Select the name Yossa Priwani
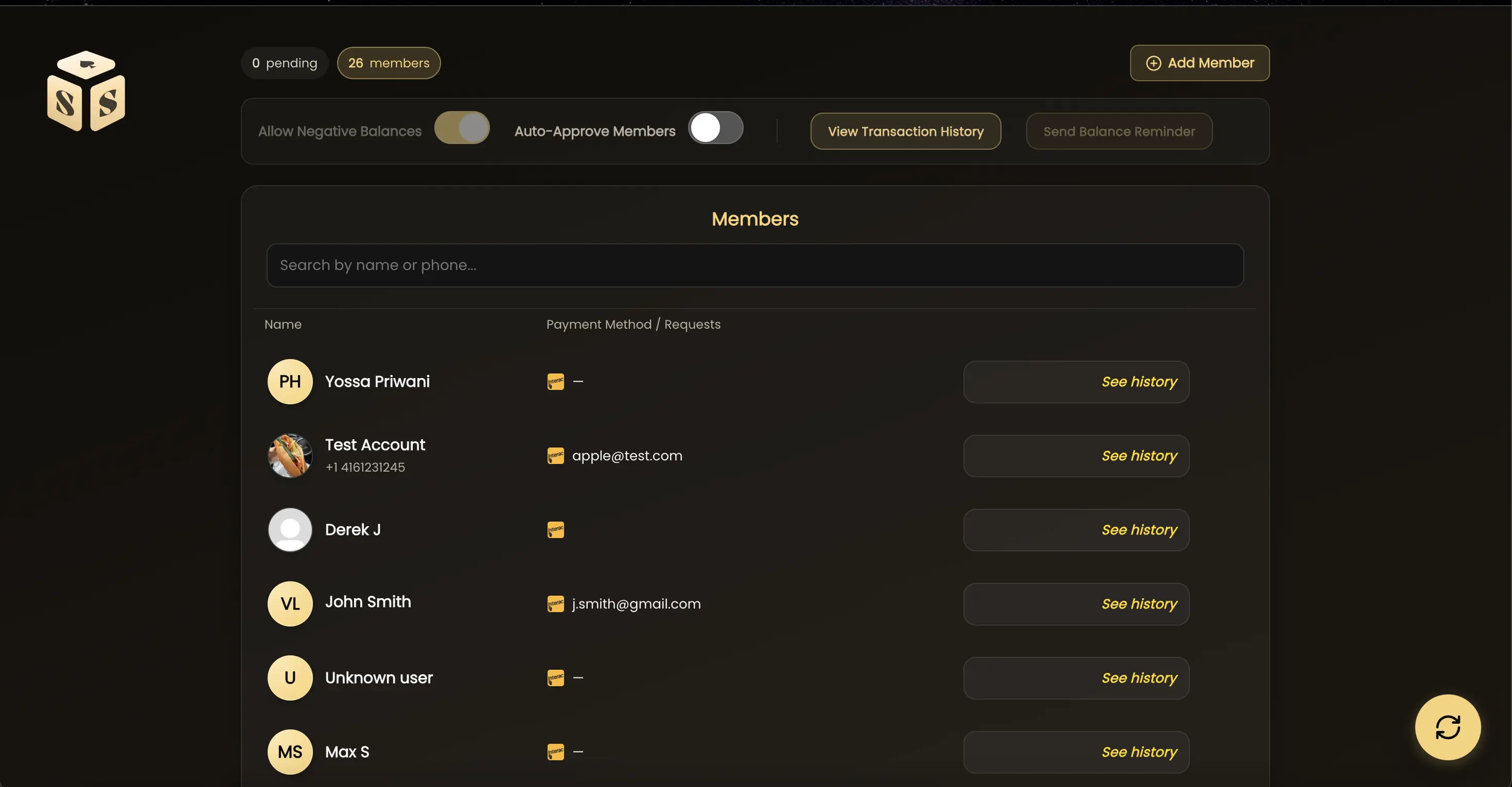Screen dimensions: 1512x787 (377, 382)
